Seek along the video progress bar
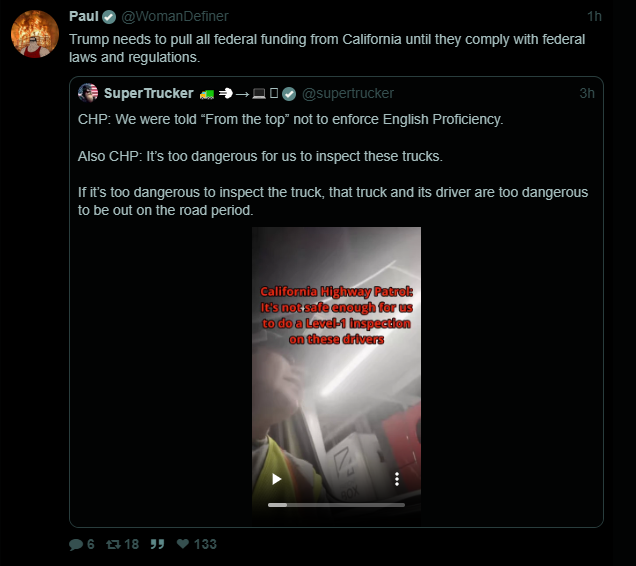Image resolution: width=636 pixels, height=566 pixels. point(336,505)
